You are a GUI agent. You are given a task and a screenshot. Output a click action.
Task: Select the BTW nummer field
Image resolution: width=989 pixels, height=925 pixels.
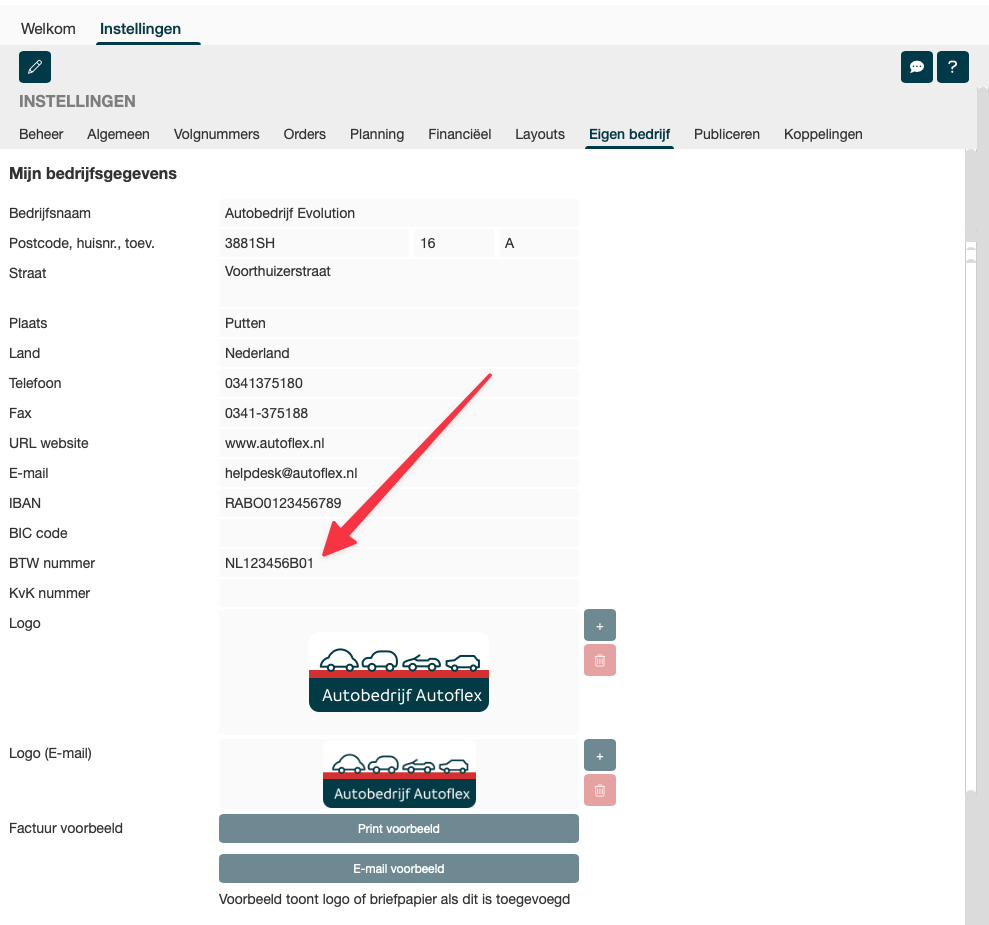click(x=398, y=563)
